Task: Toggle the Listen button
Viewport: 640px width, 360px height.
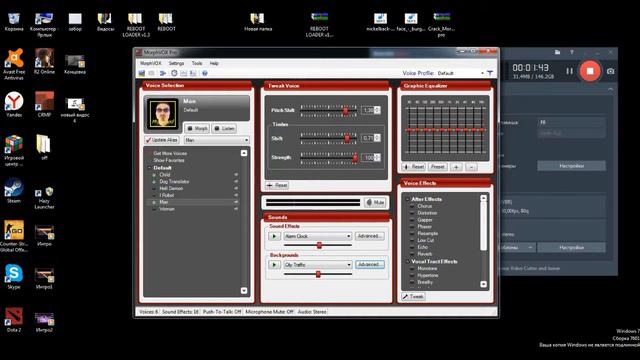Action: 224,129
